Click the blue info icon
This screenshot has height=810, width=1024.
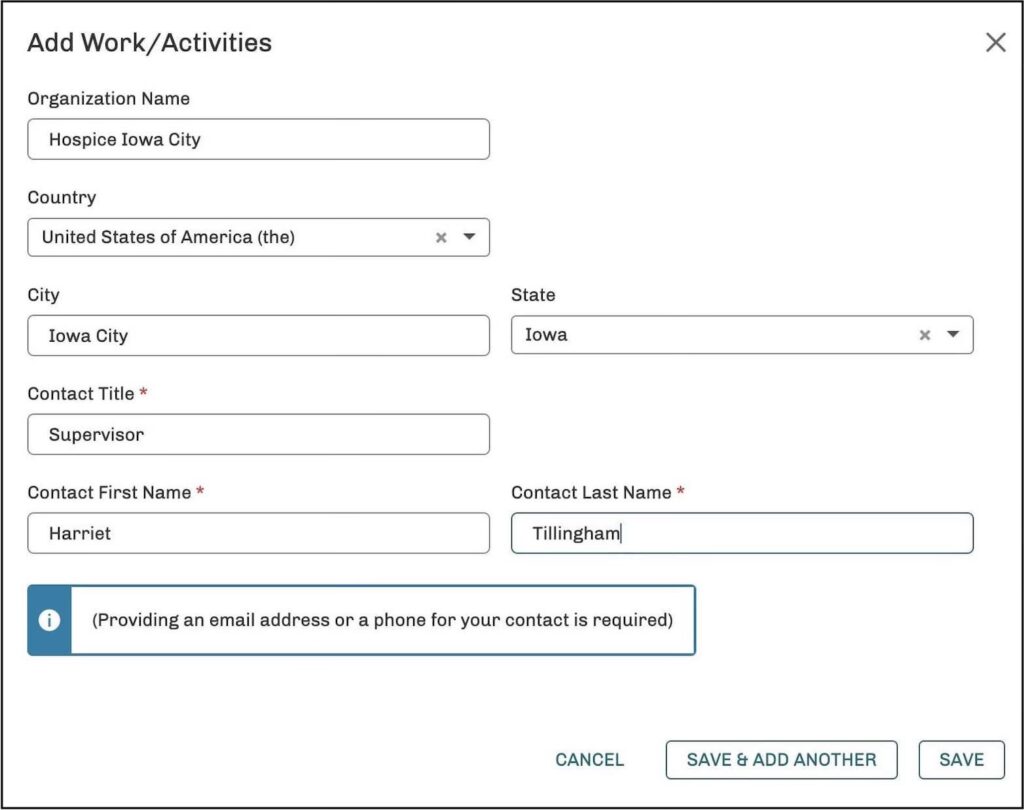tap(49, 620)
